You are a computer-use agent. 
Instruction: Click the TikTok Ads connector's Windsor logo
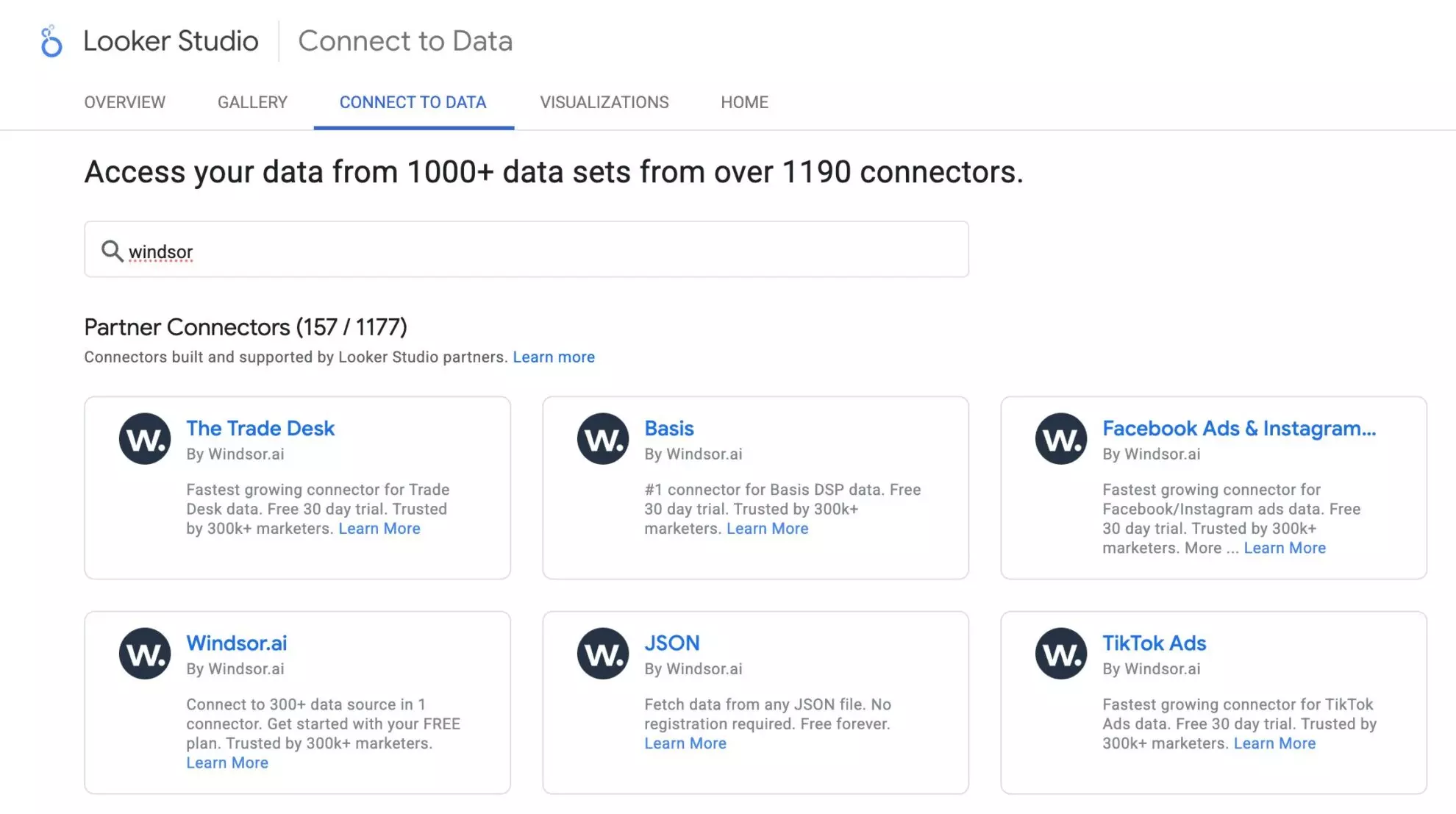[x=1061, y=654]
